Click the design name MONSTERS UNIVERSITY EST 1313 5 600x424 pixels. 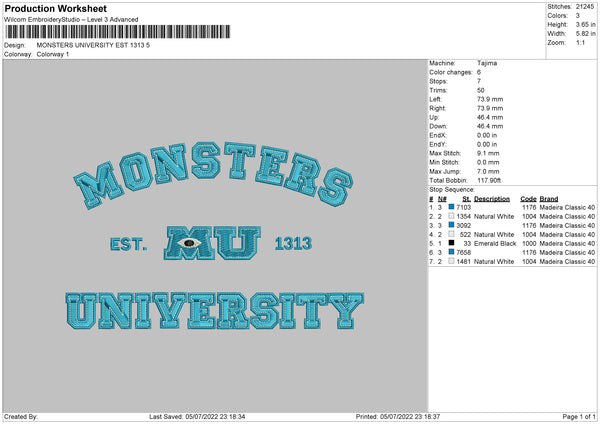point(93,45)
